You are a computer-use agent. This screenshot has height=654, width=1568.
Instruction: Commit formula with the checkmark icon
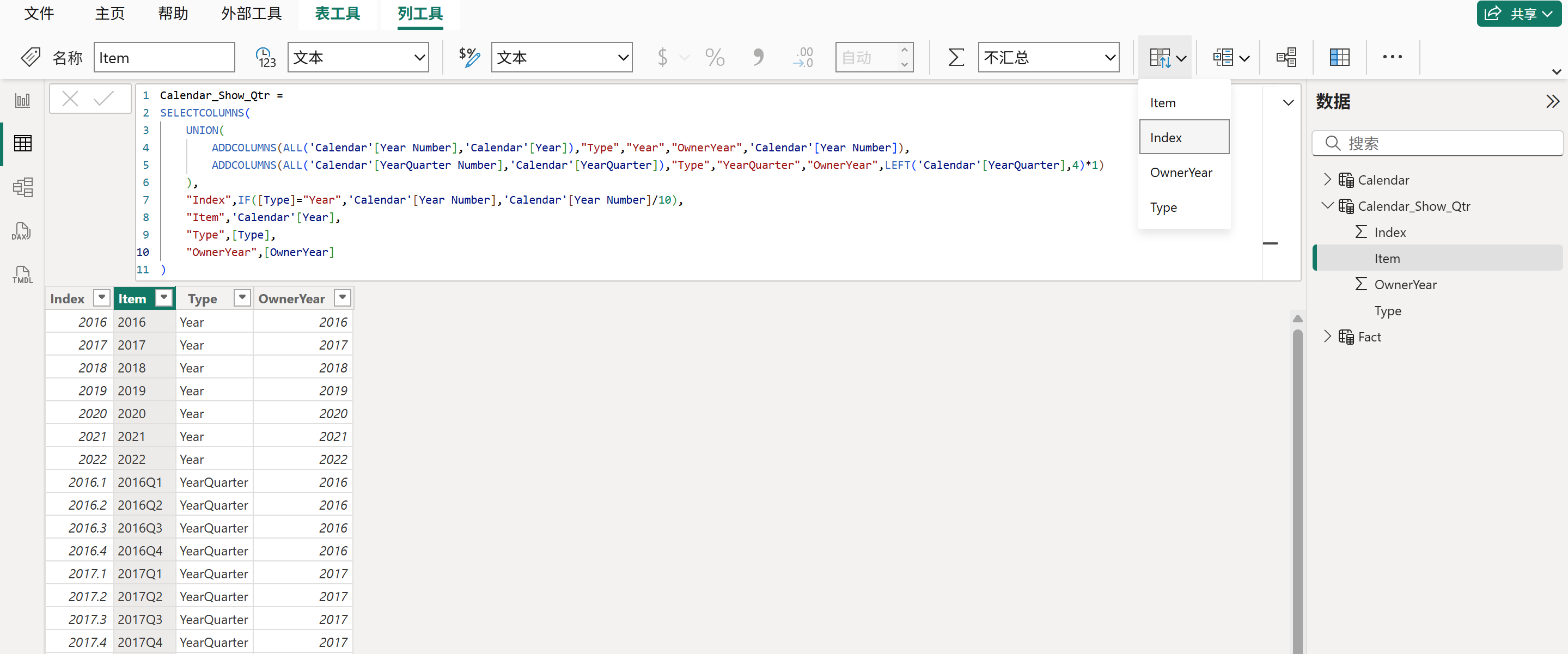(x=104, y=99)
